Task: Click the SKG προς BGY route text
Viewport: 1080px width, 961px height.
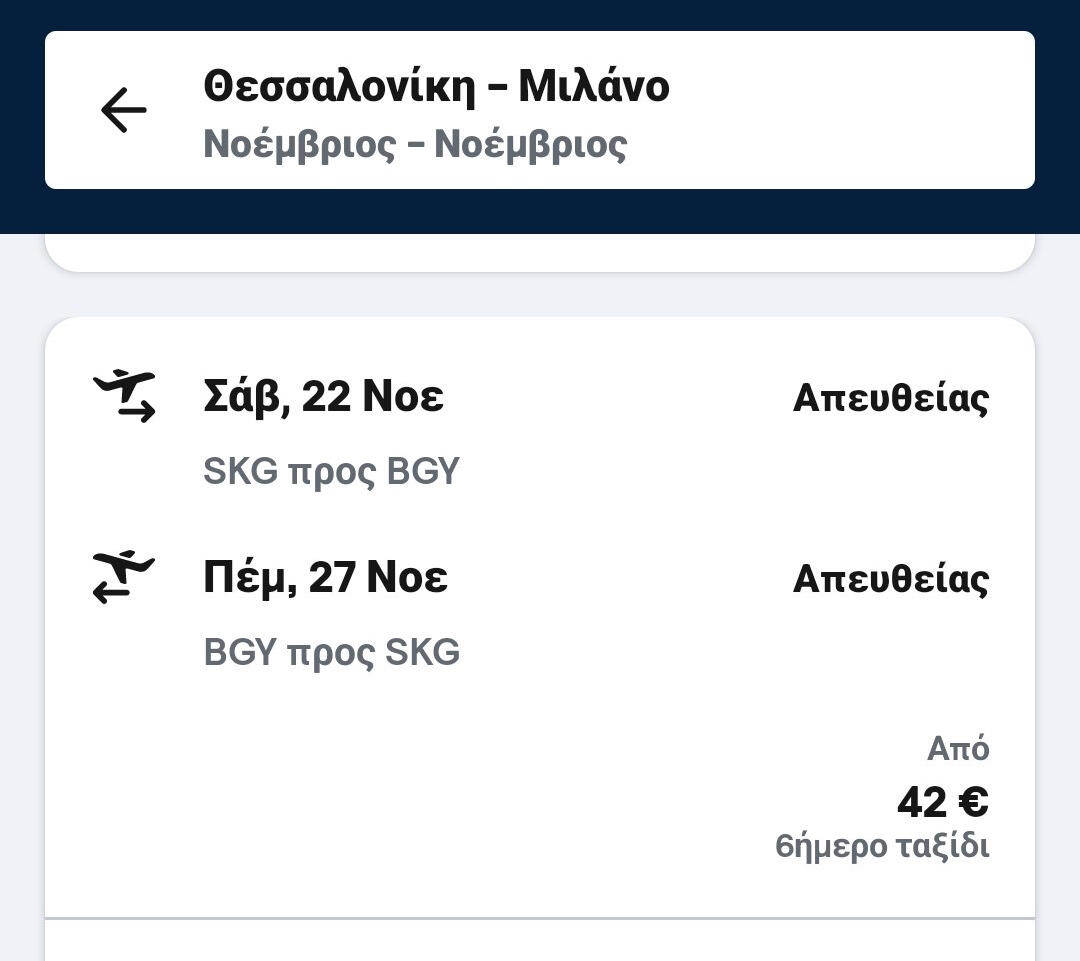Action: [331, 471]
